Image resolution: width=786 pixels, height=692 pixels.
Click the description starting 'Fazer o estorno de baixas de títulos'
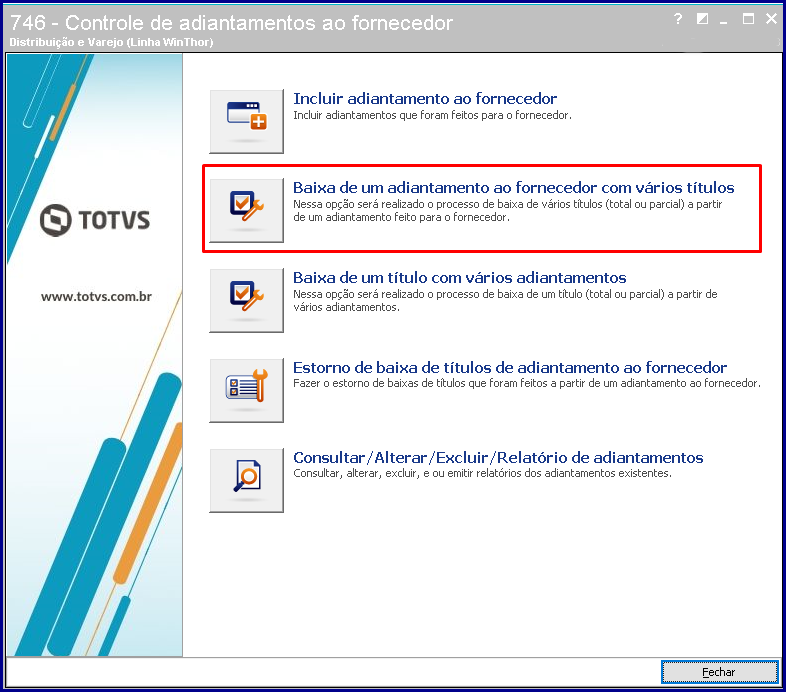pyautogui.click(x=527, y=383)
